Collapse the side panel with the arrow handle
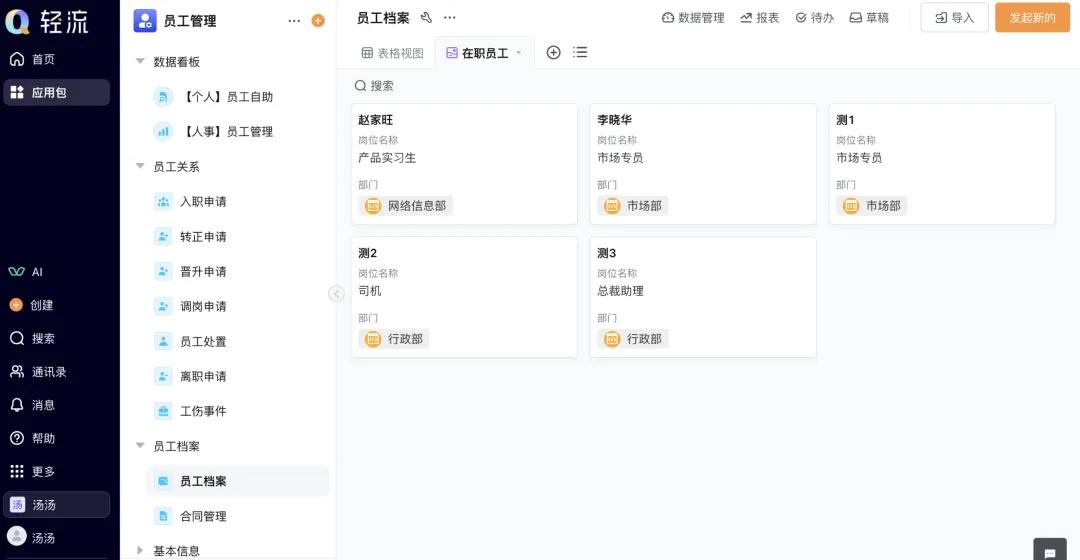This screenshot has width=1080, height=560. coord(336,294)
